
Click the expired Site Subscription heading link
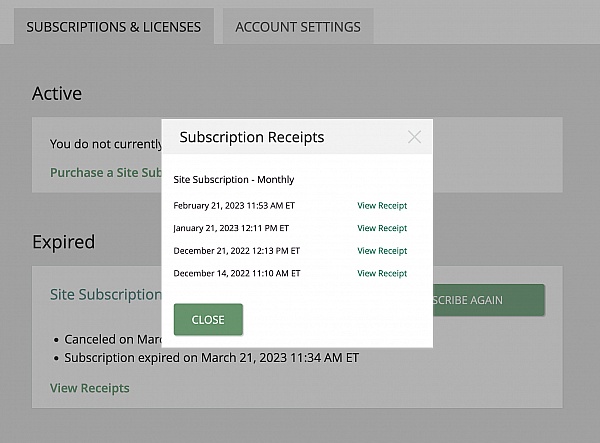(105, 295)
